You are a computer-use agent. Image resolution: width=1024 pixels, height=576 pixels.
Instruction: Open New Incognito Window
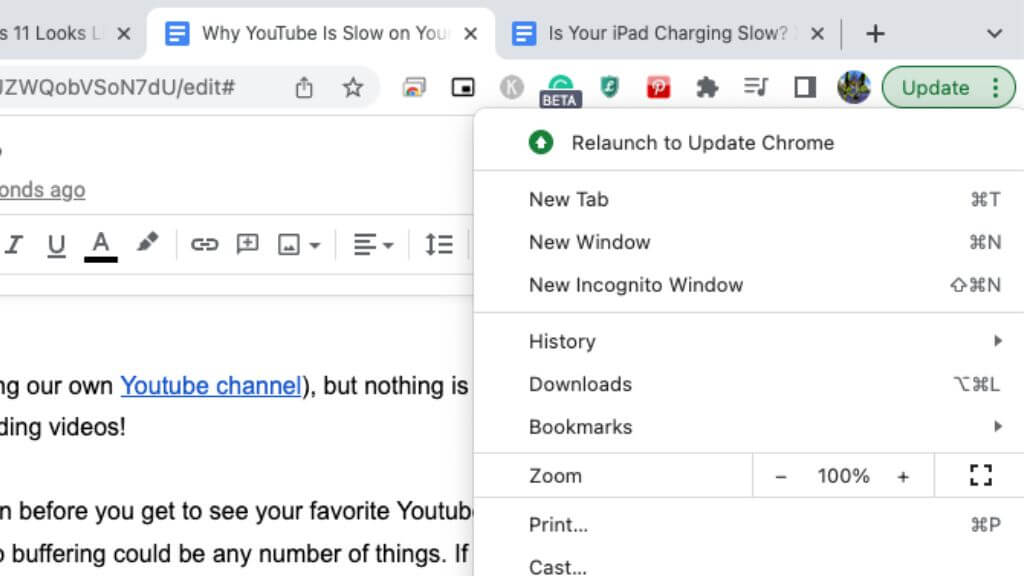pos(748,285)
